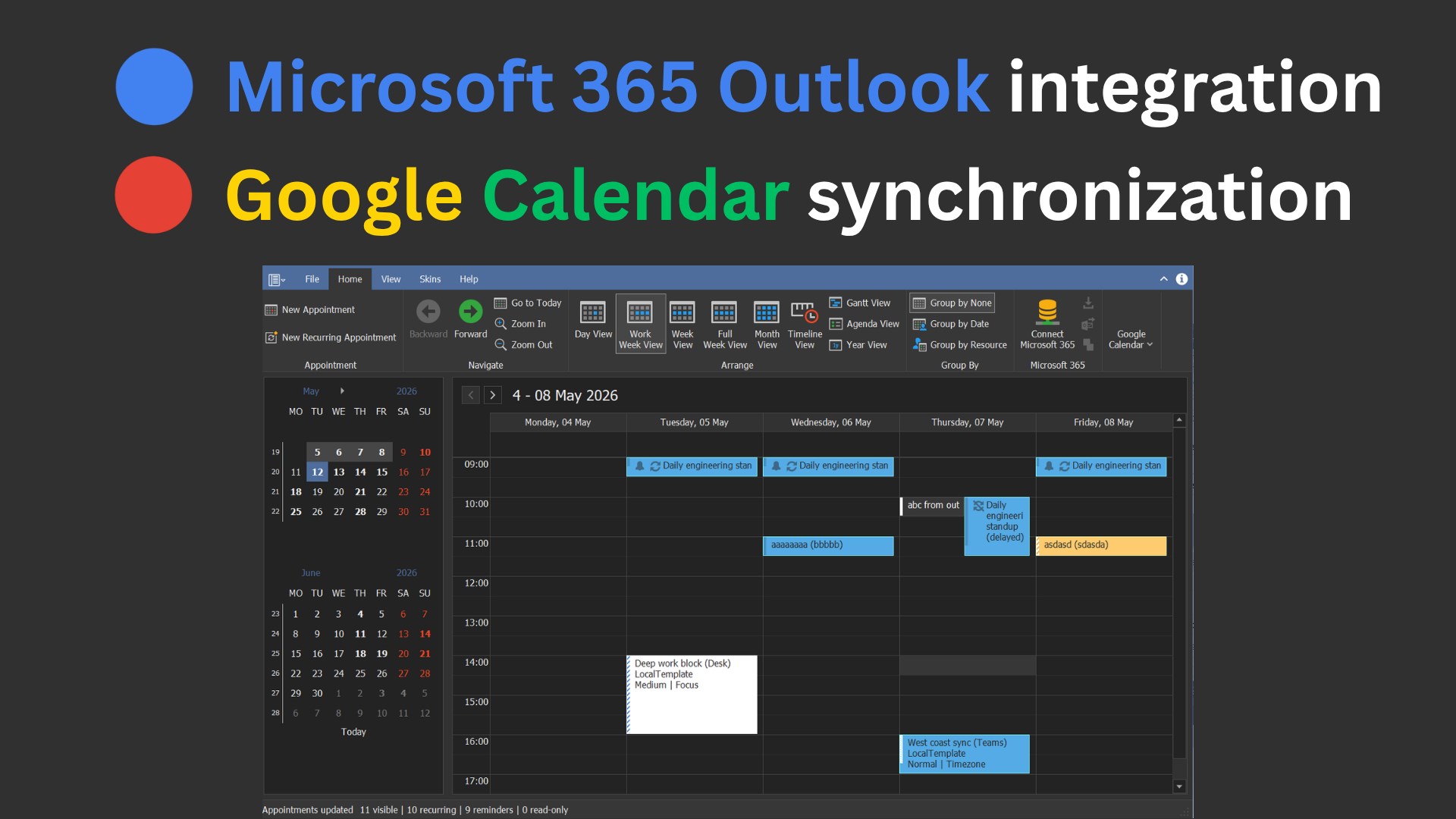This screenshot has height=819, width=1456.
Task: Go Backward in the calendar
Action: point(428,319)
